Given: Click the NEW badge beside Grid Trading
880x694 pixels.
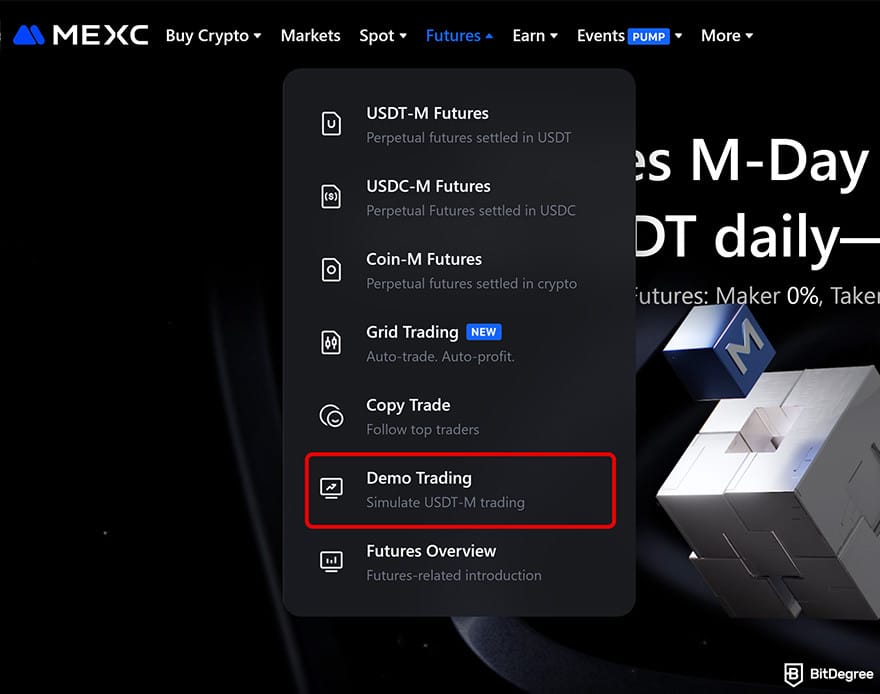Looking at the screenshot, I should click(x=485, y=332).
